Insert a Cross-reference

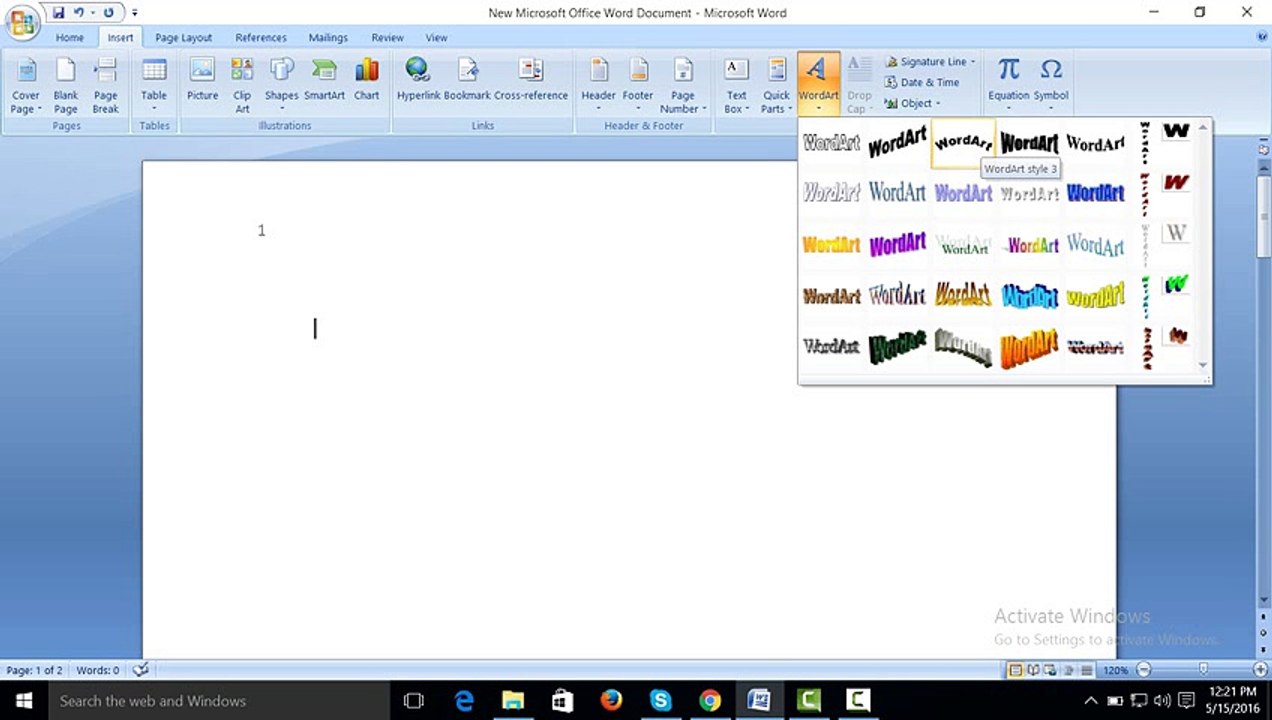tap(531, 80)
